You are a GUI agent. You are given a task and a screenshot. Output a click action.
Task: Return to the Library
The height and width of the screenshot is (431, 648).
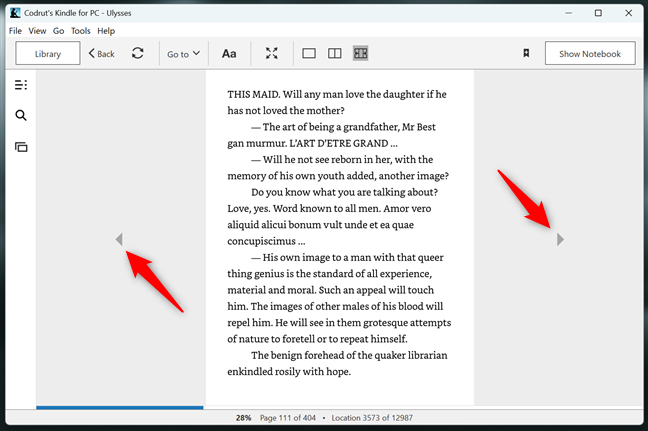[x=48, y=53]
